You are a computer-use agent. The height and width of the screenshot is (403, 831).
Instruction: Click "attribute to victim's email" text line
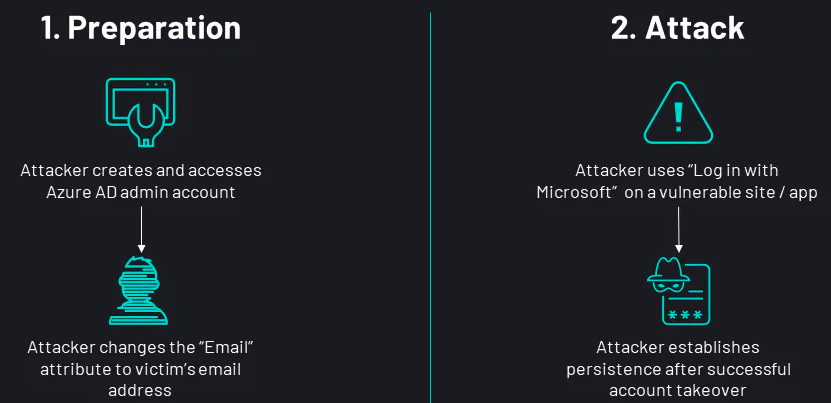click(x=141, y=369)
